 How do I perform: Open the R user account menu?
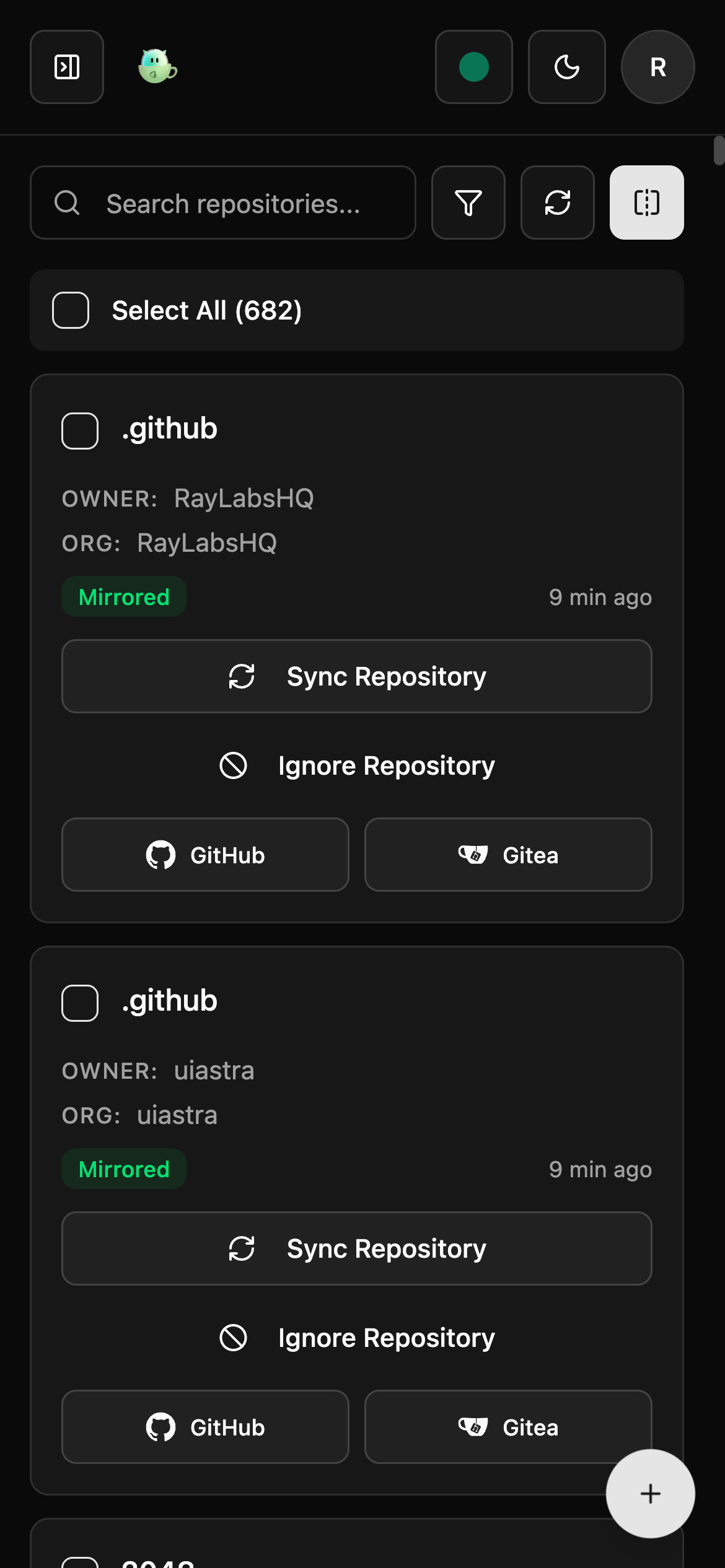(x=657, y=68)
